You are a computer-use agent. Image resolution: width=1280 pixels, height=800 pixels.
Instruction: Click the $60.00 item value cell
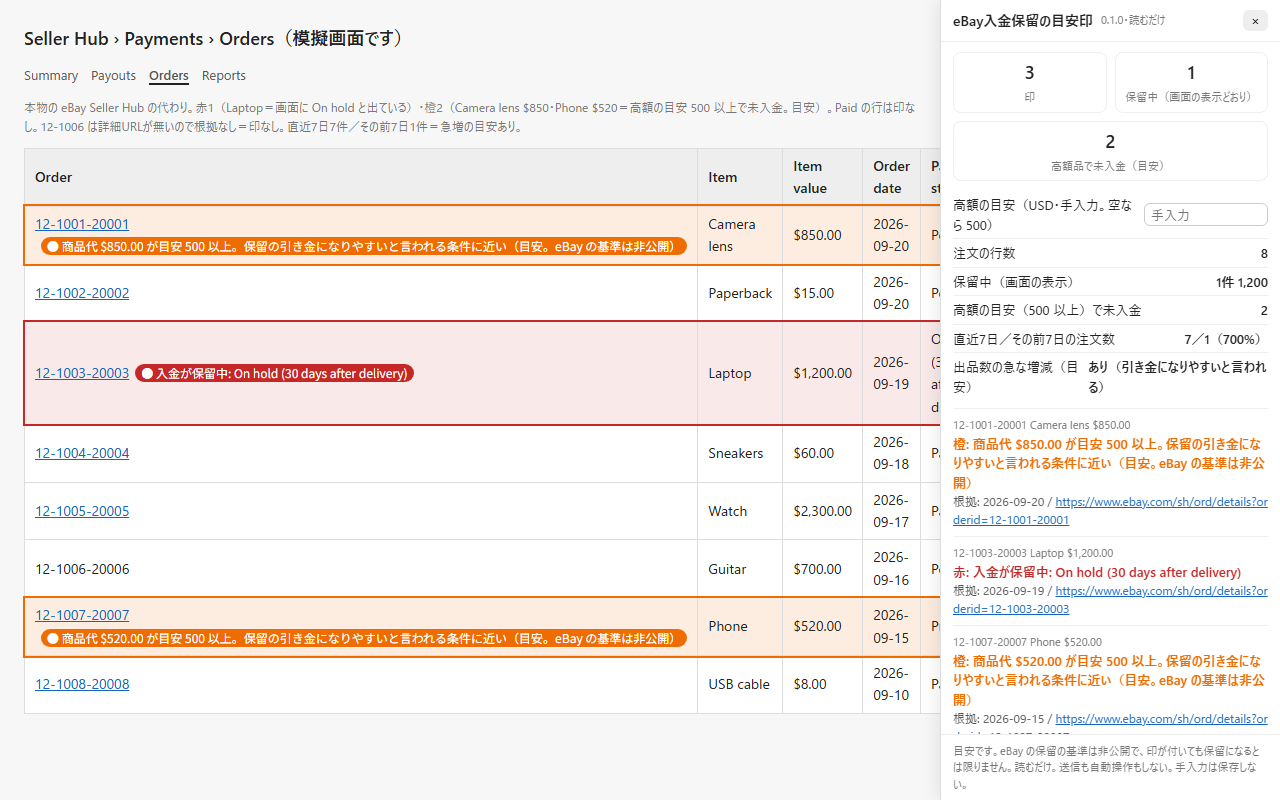pos(823,453)
